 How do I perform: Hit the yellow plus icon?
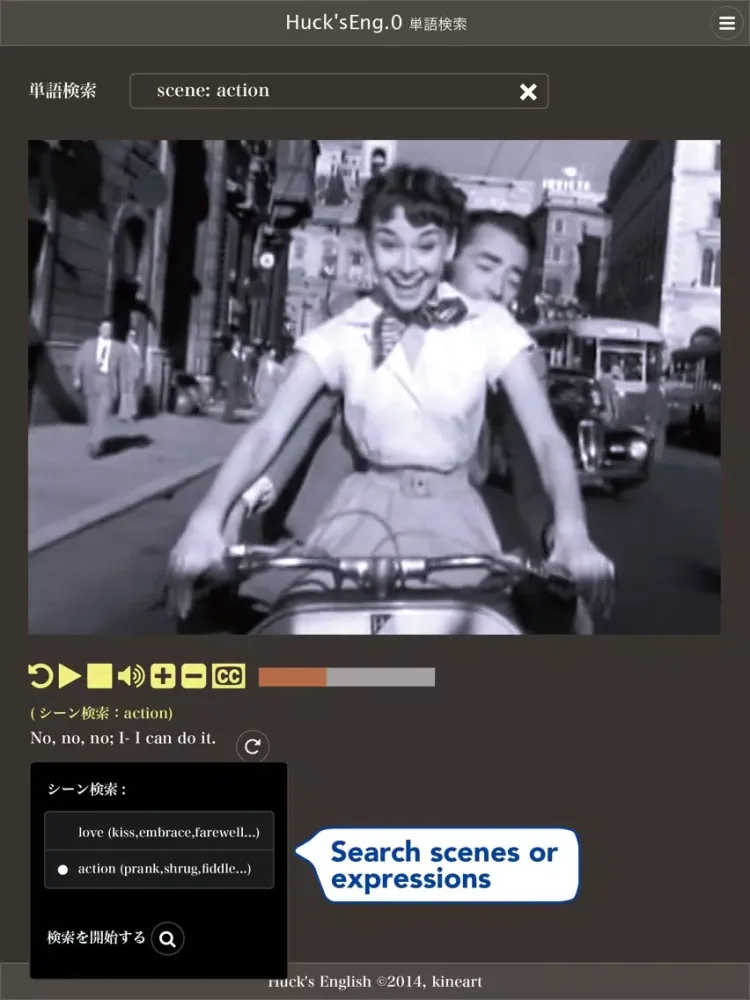click(x=163, y=676)
